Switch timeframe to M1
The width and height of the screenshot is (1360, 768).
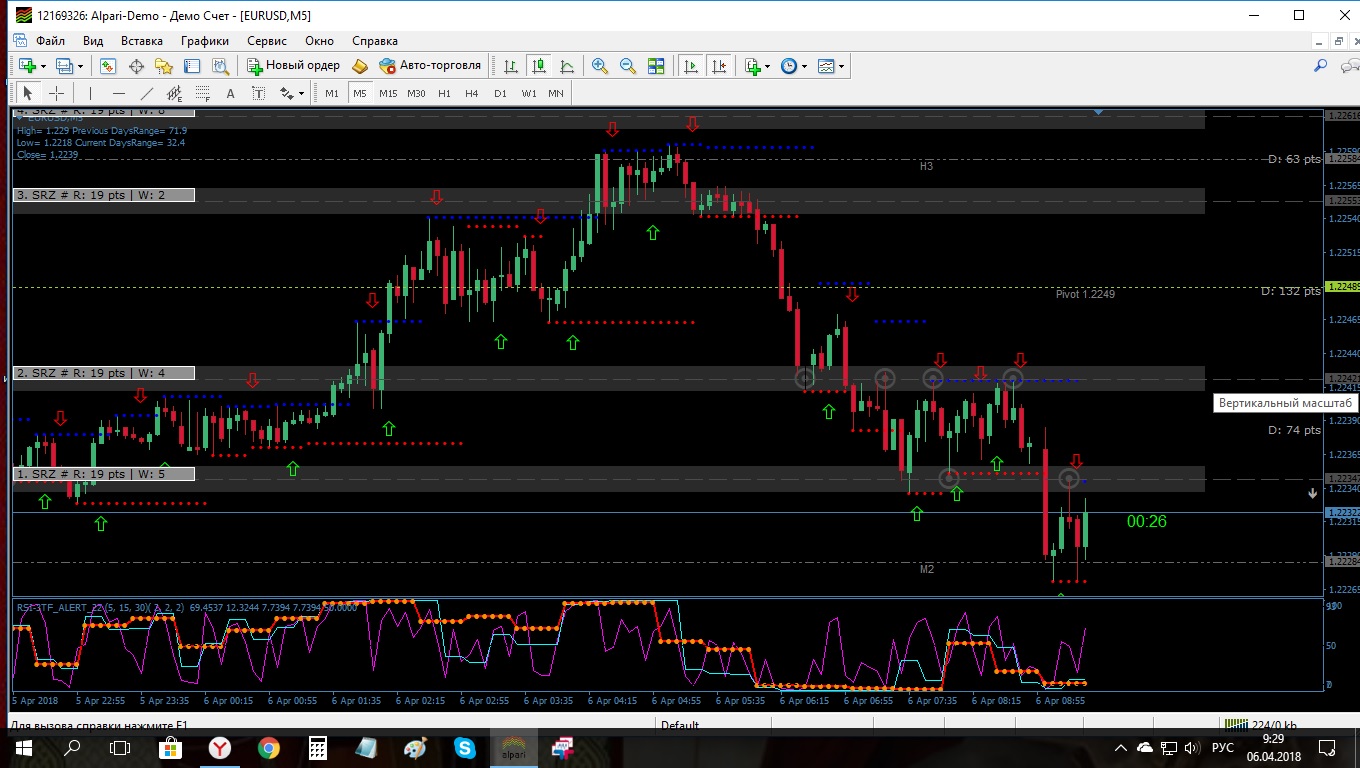pos(332,93)
